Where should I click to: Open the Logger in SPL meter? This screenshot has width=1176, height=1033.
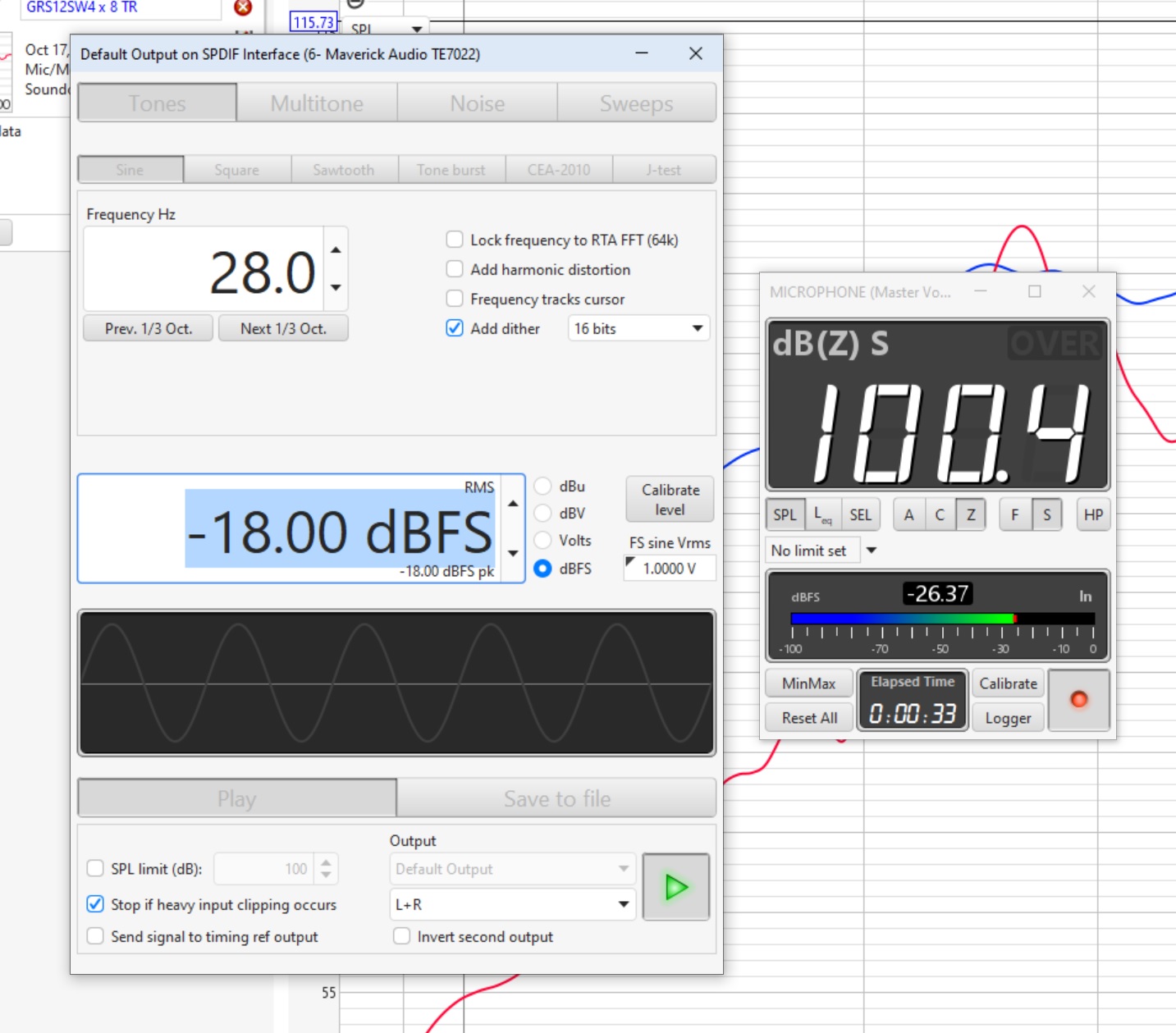(x=1008, y=718)
